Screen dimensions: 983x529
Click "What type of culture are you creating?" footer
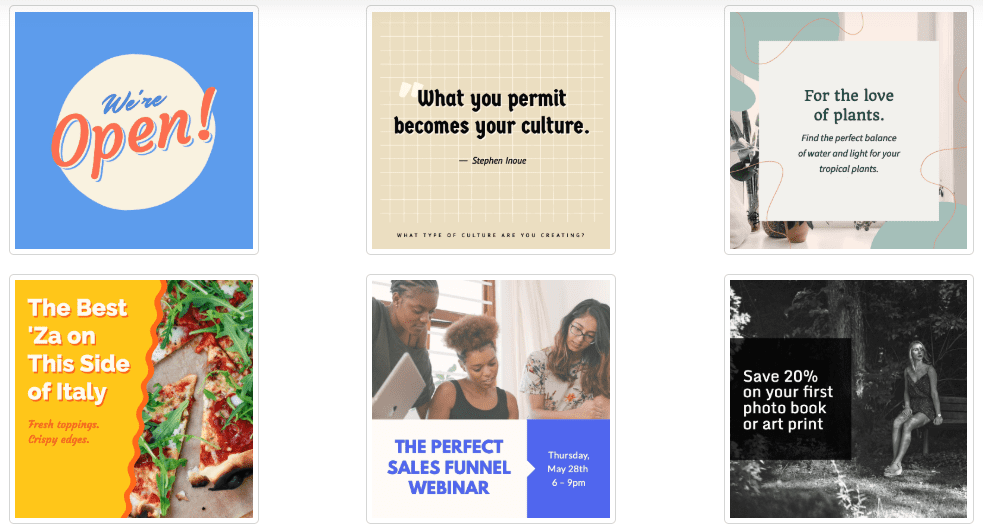click(x=491, y=235)
